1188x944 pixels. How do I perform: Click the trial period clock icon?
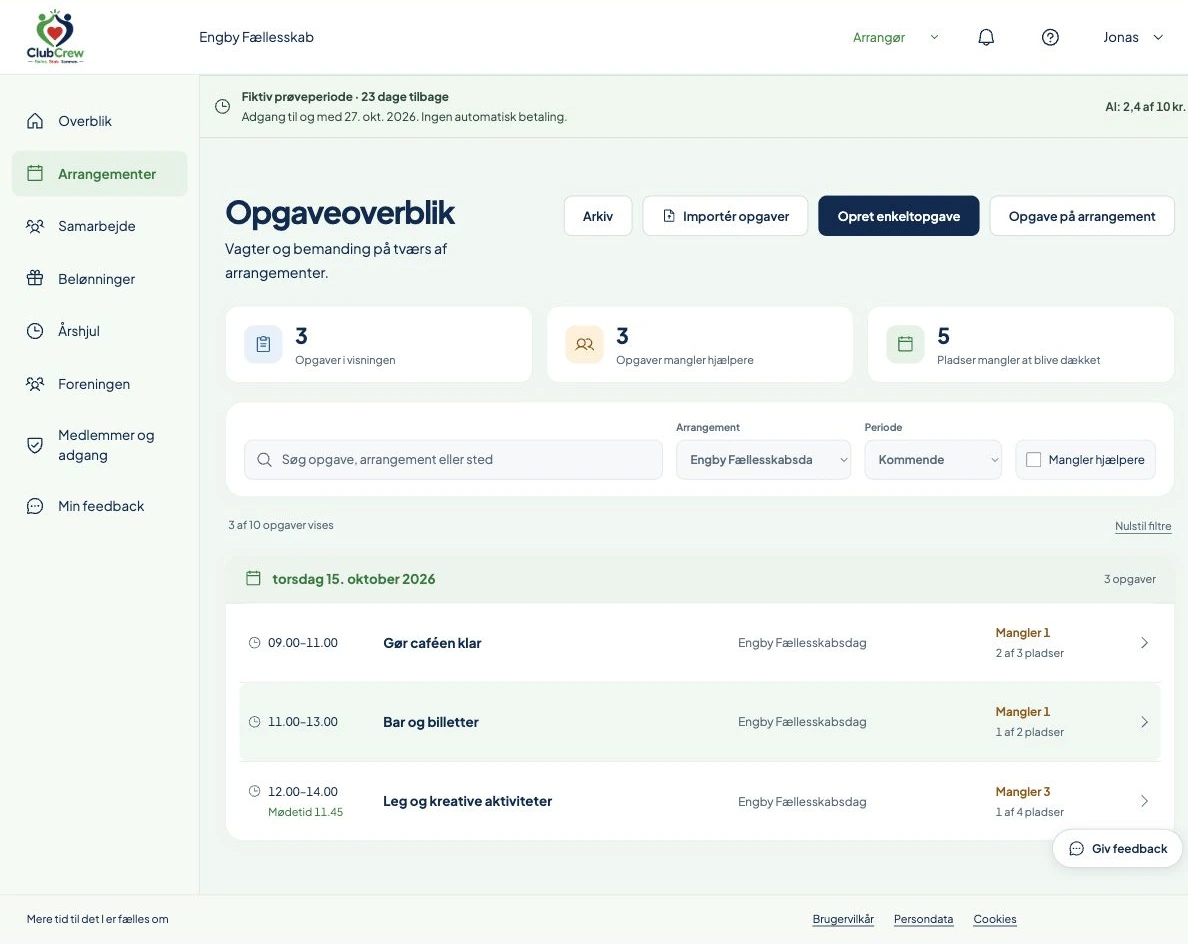coord(222,106)
